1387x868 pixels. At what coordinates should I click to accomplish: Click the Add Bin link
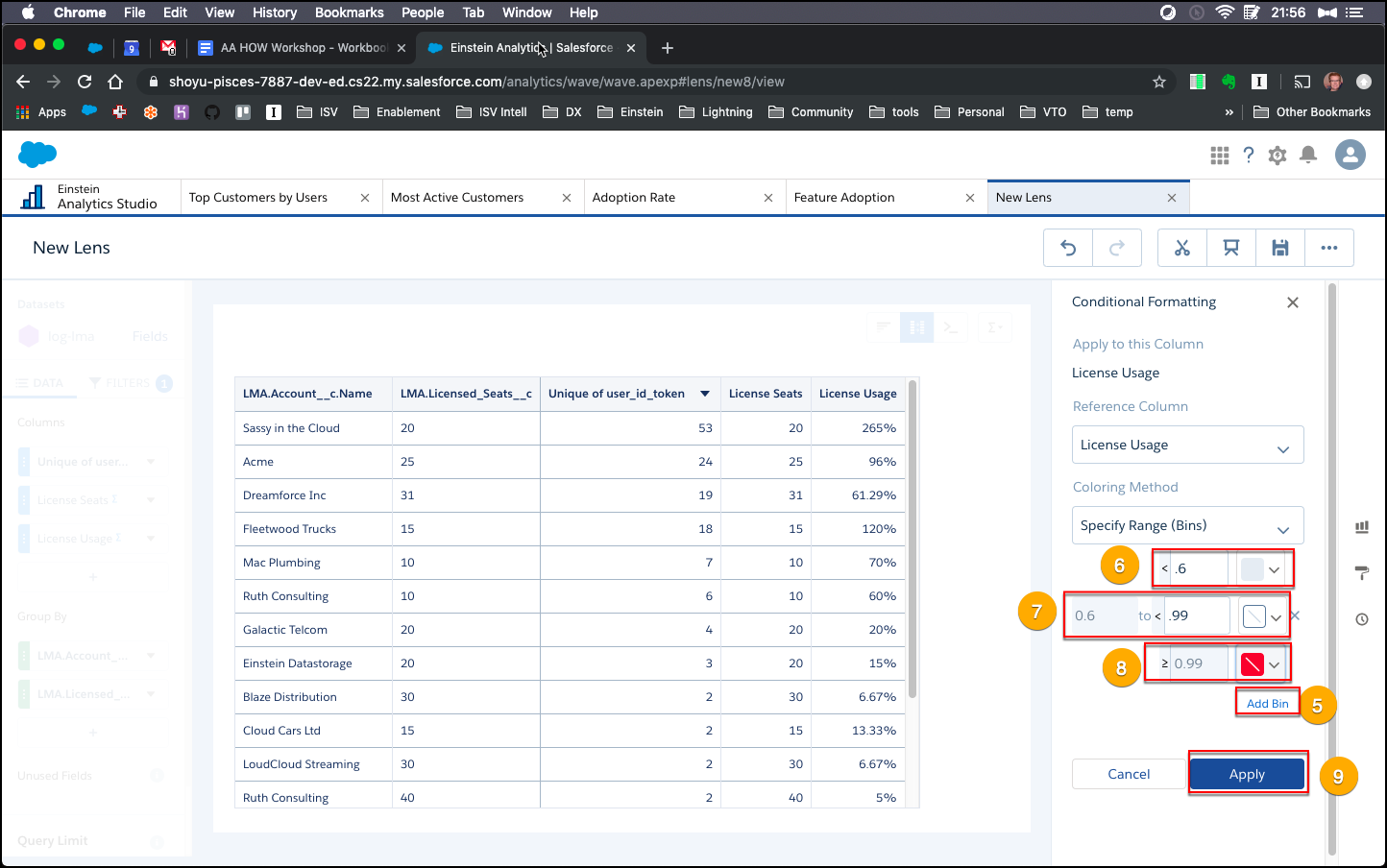point(1268,704)
